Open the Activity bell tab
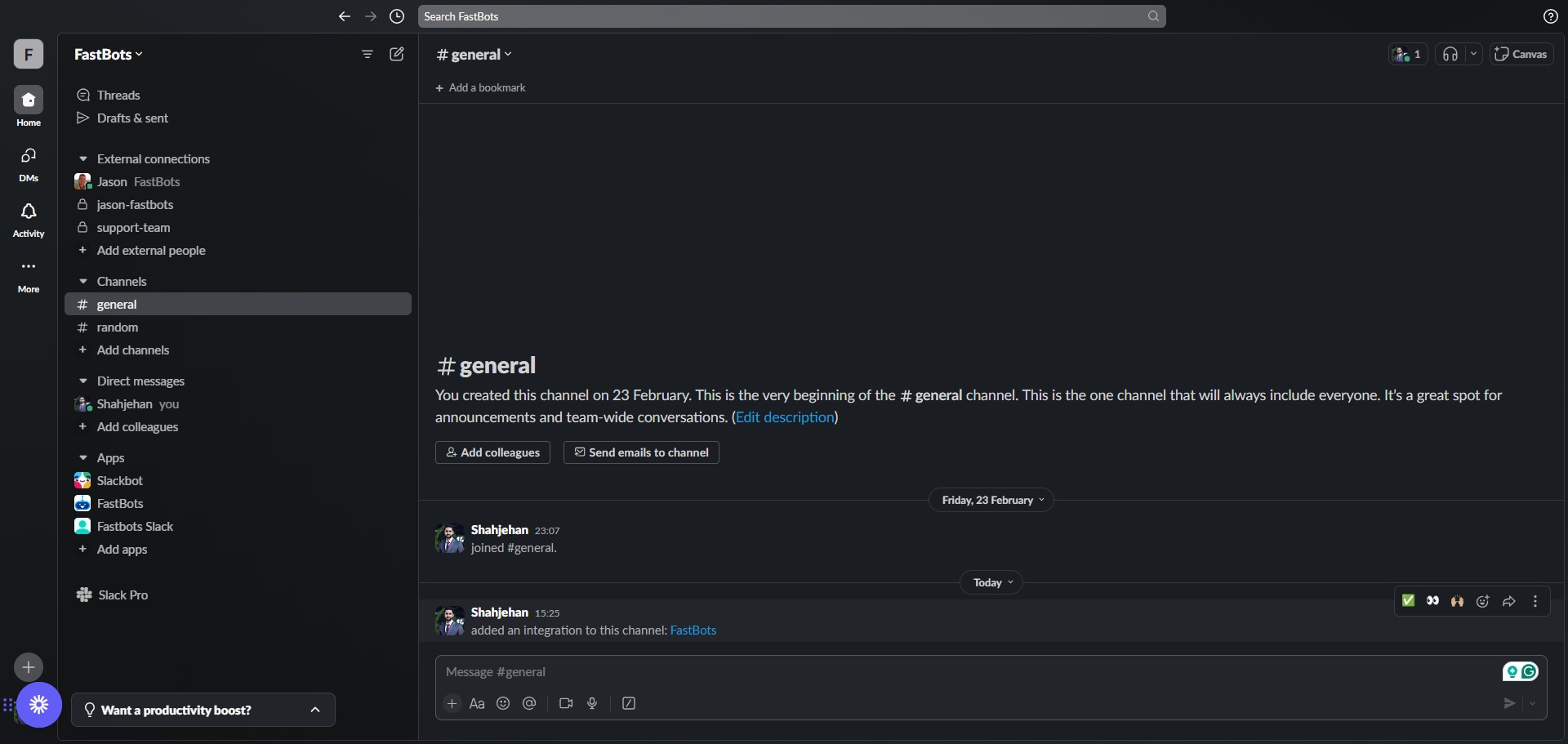This screenshot has width=1568, height=744. (x=29, y=221)
